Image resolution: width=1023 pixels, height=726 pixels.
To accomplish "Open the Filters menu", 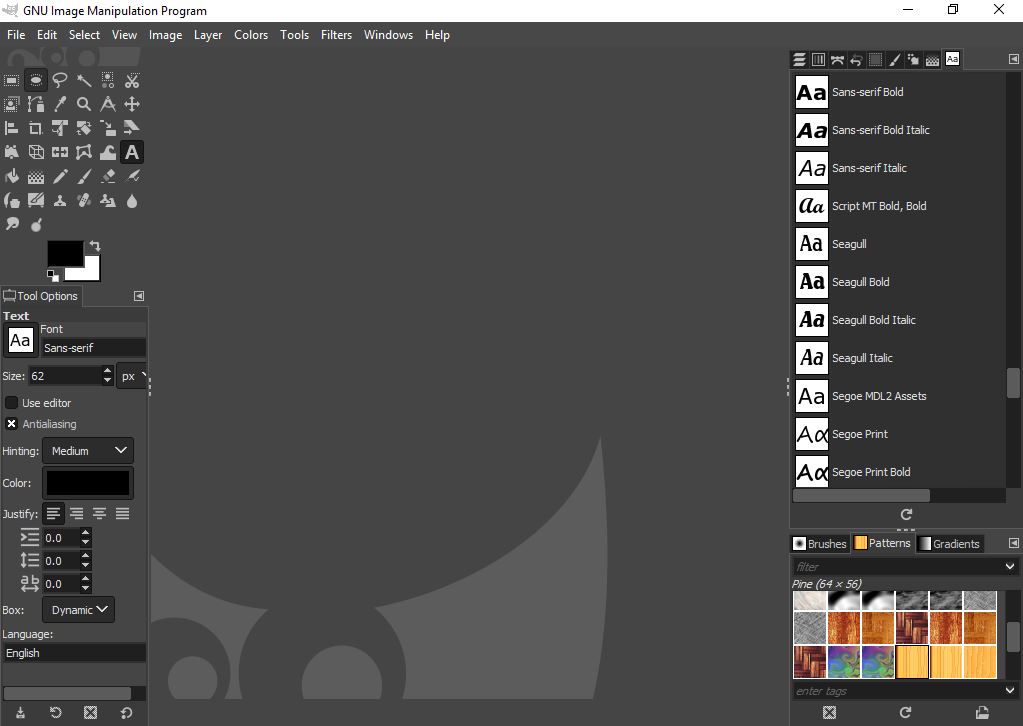I will (x=336, y=35).
